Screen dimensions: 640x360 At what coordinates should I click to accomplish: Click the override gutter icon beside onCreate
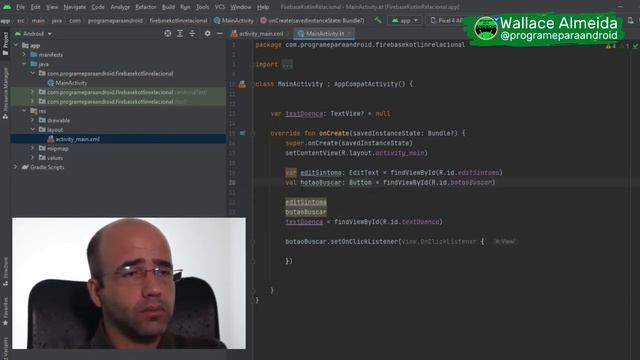tap(242, 133)
